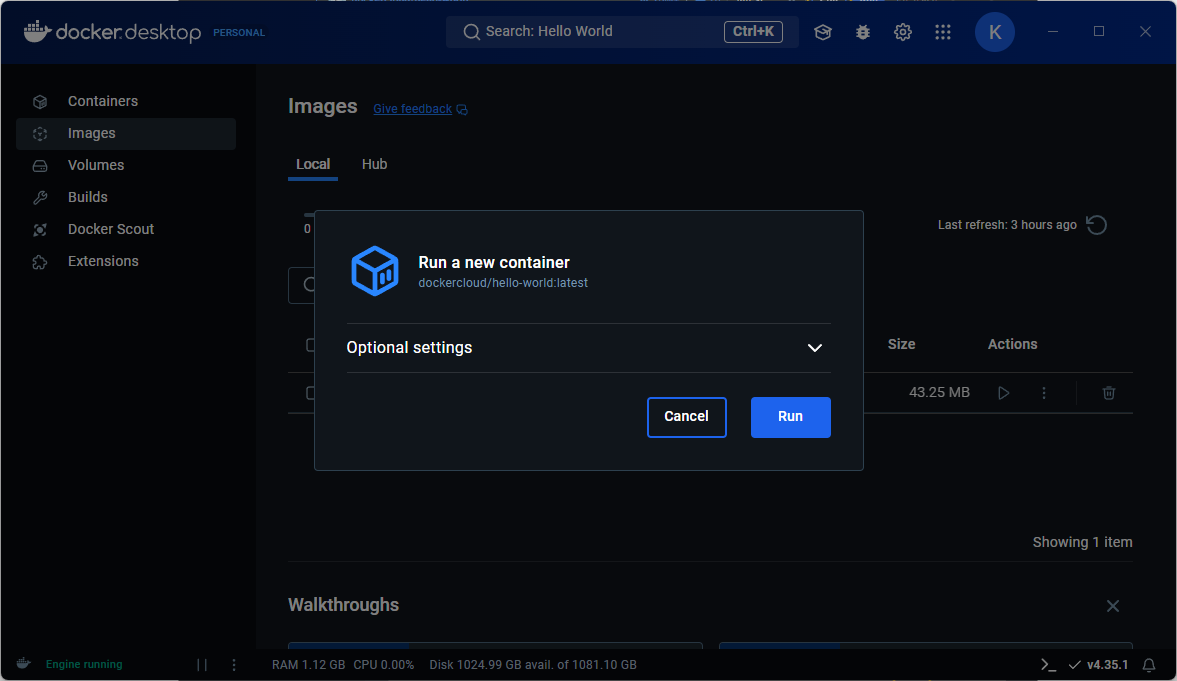Click the Disk 1024.99 GB avail. status text
Screen dimensions: 1177x681
click(x=533, y=665)
